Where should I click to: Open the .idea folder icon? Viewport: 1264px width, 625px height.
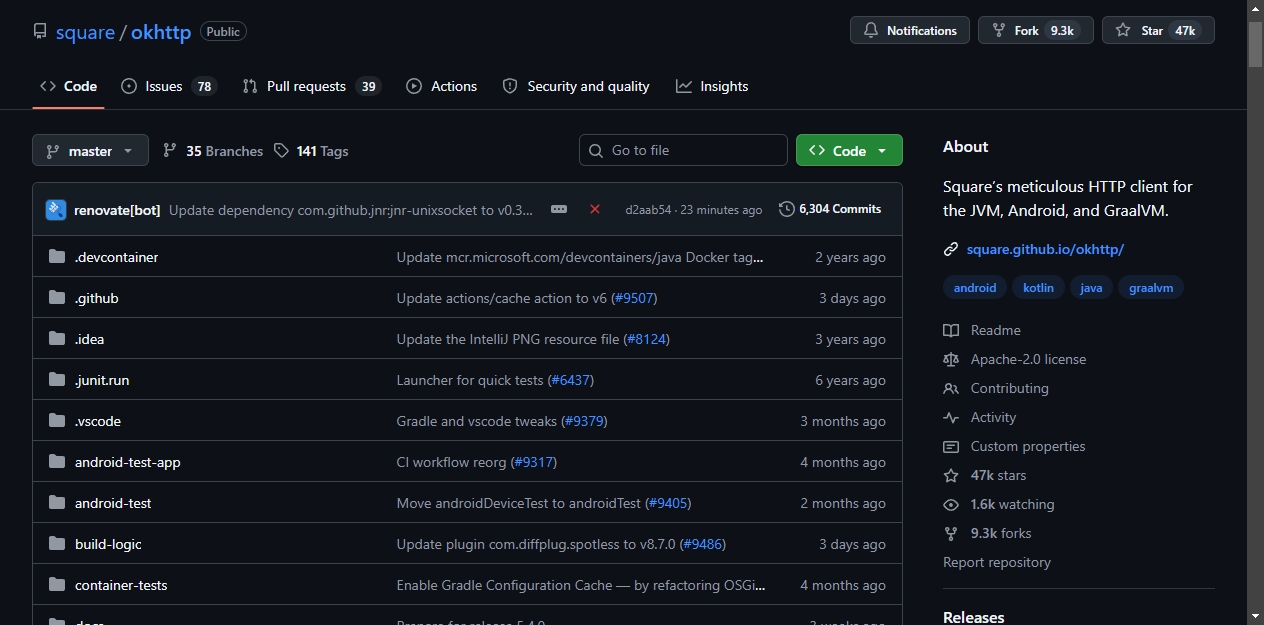click(x=57, y=339)
